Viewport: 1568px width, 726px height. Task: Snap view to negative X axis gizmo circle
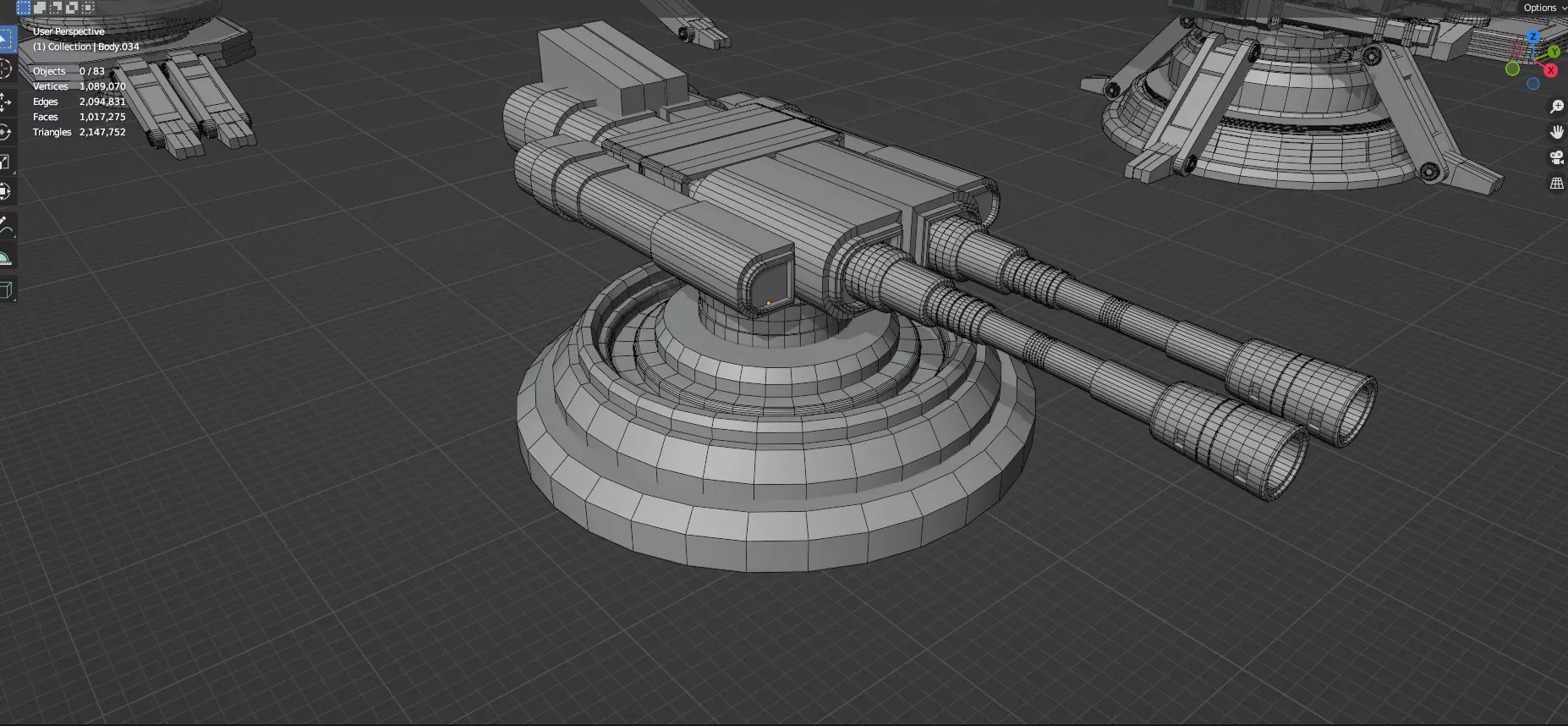[1516, 50]
